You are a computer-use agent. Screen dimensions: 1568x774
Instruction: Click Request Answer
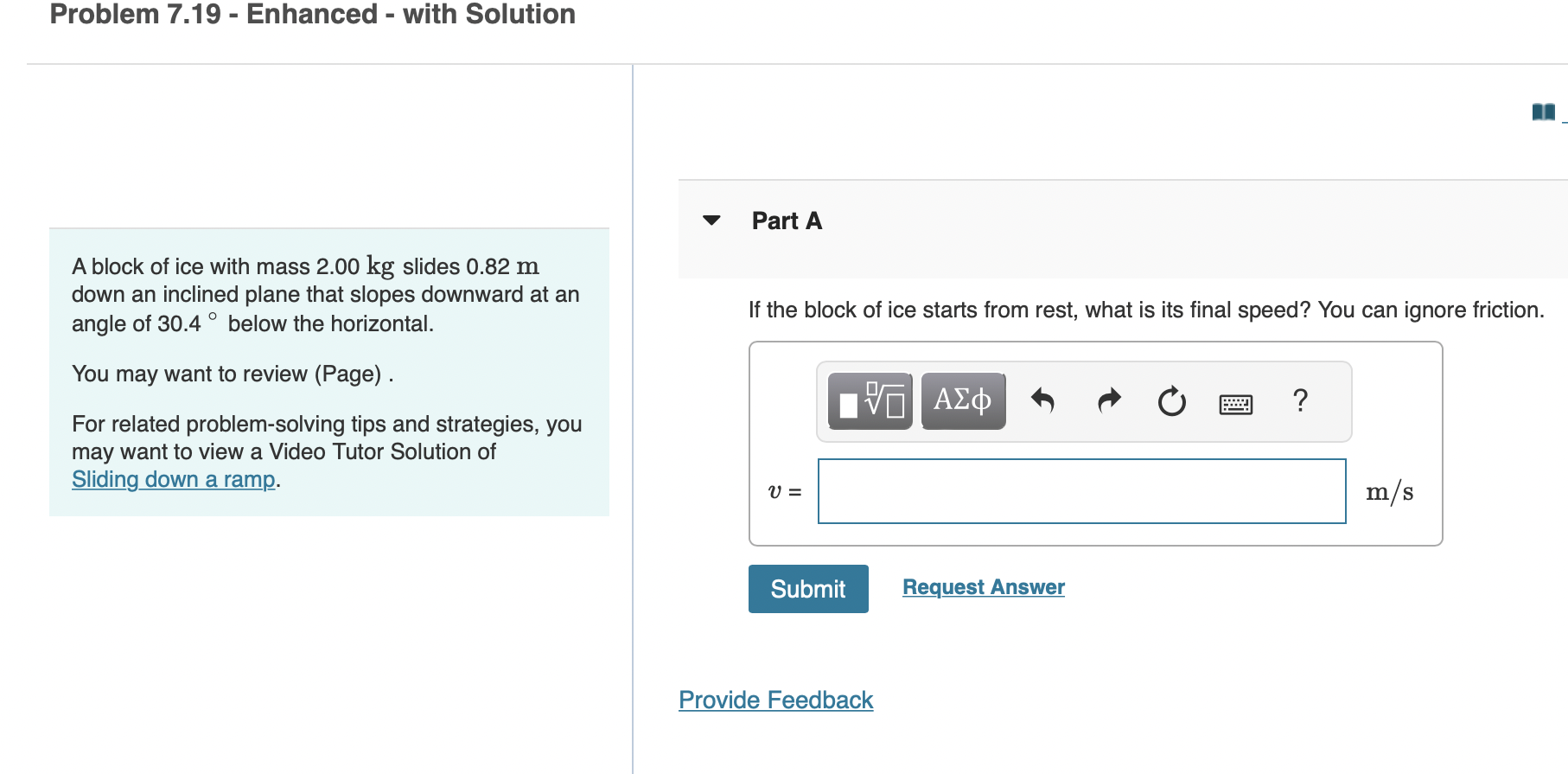pyautogui.click(x=982, y=587)
